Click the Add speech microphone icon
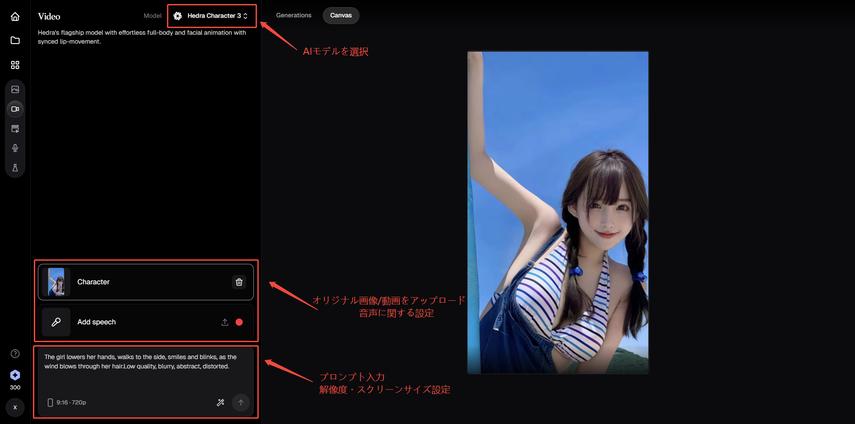Viewport: 855px width, 424px height. pyautogui.click(x=56, y=322)
